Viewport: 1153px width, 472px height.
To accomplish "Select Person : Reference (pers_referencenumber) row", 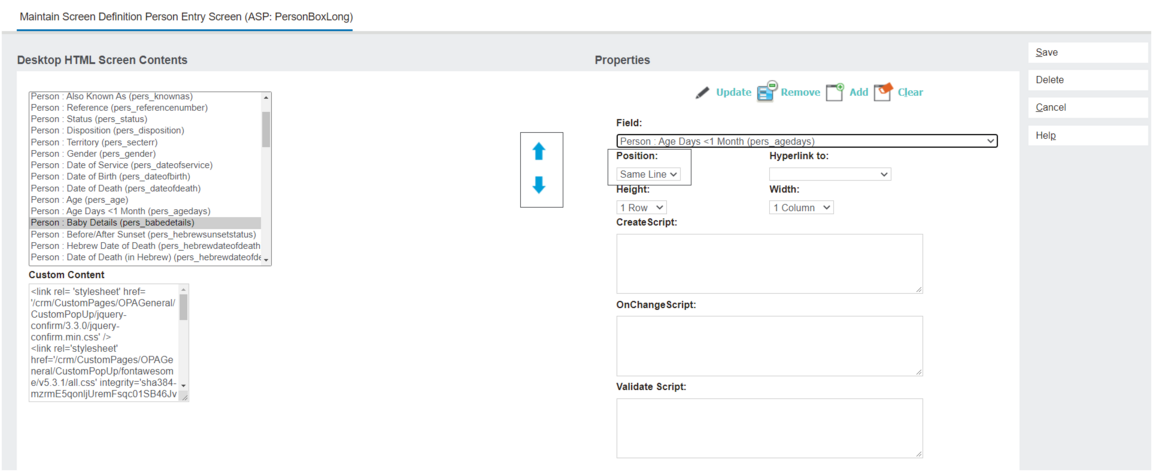I will click(145, 107).
